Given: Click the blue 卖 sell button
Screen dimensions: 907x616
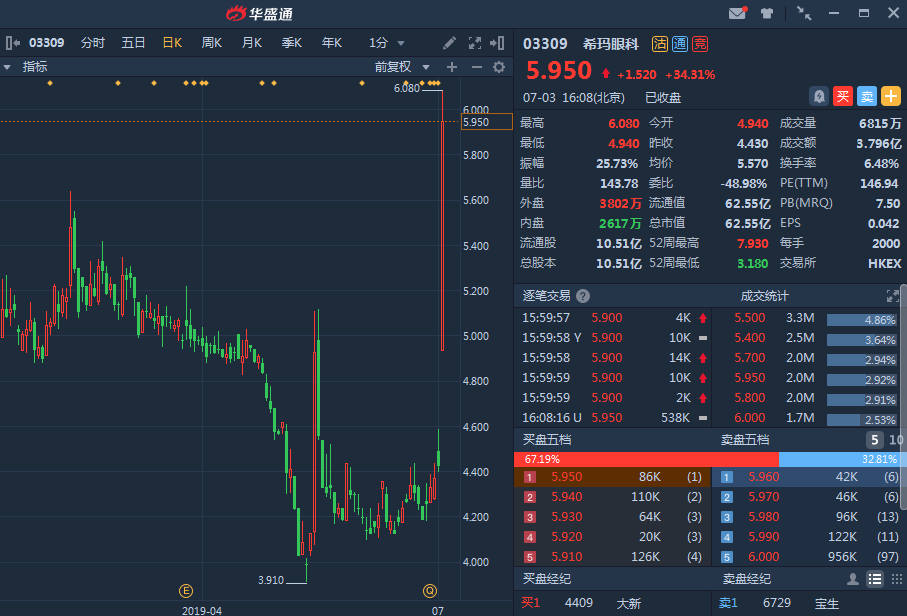Looking at the screenshot, I should click(867, 96).
